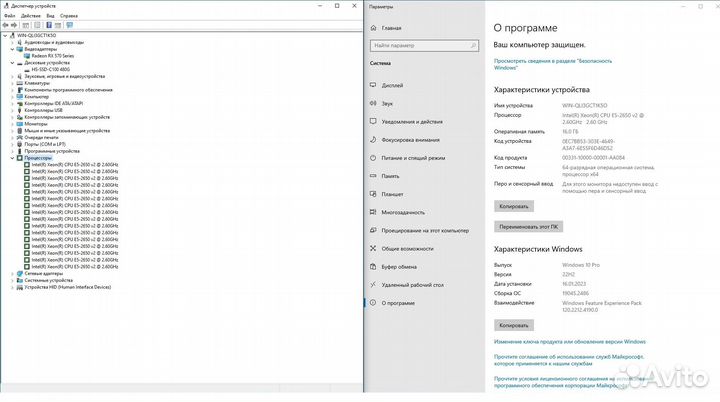
Task: Open Общие возможности icon entry
Action: point(373,249)
